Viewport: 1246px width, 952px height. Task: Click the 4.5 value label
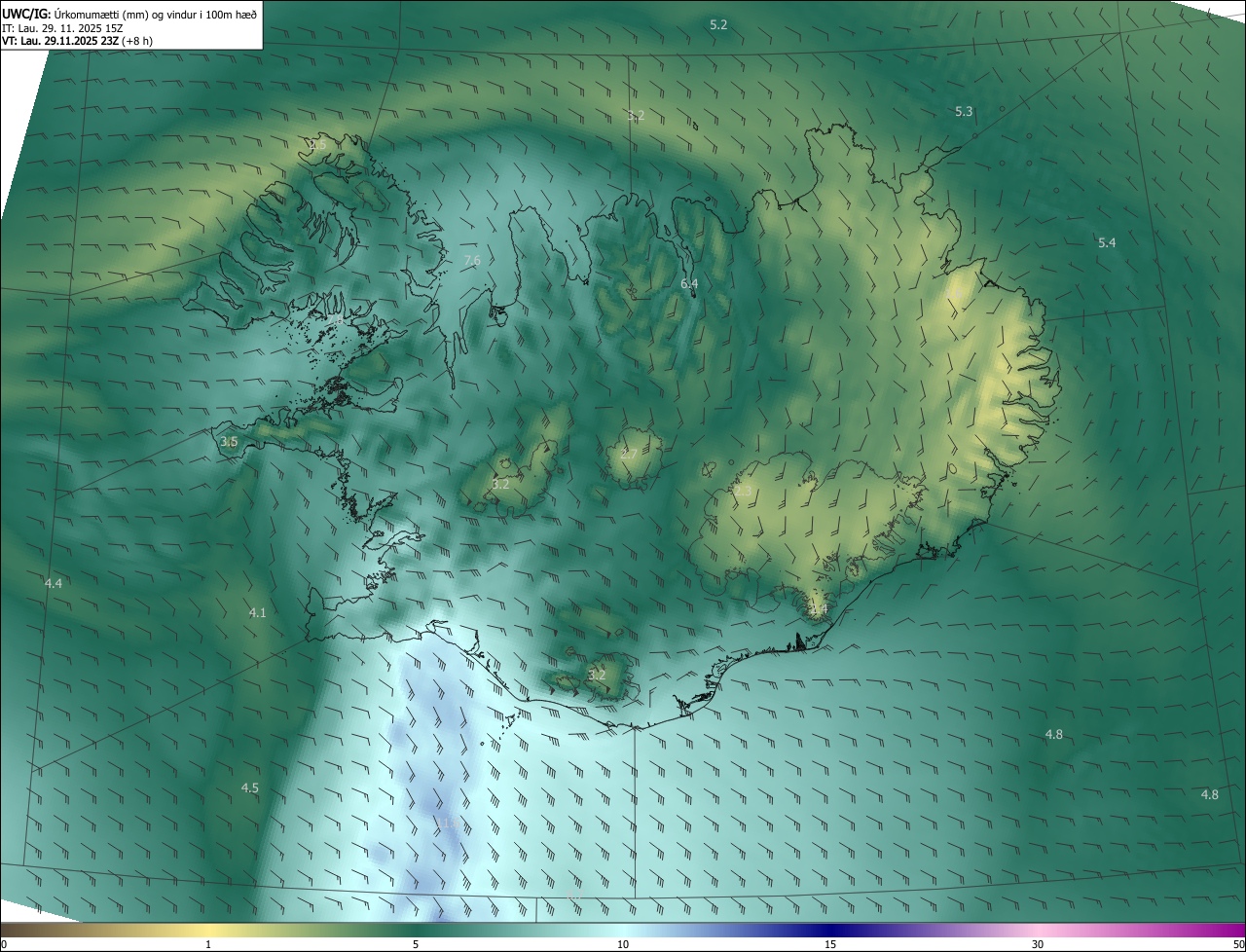coord(250,787)
